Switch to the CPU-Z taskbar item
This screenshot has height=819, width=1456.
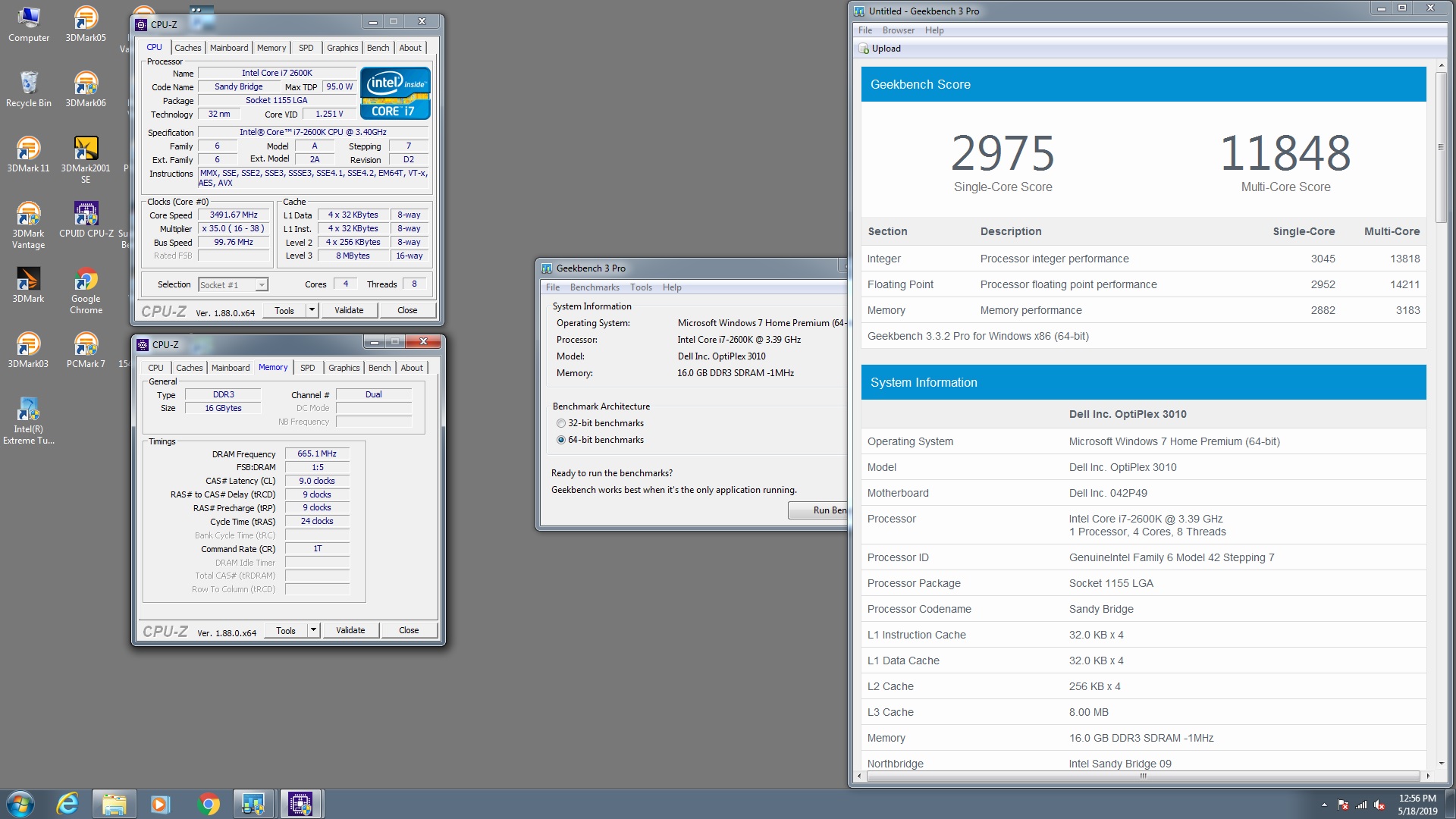click(300, 804)
